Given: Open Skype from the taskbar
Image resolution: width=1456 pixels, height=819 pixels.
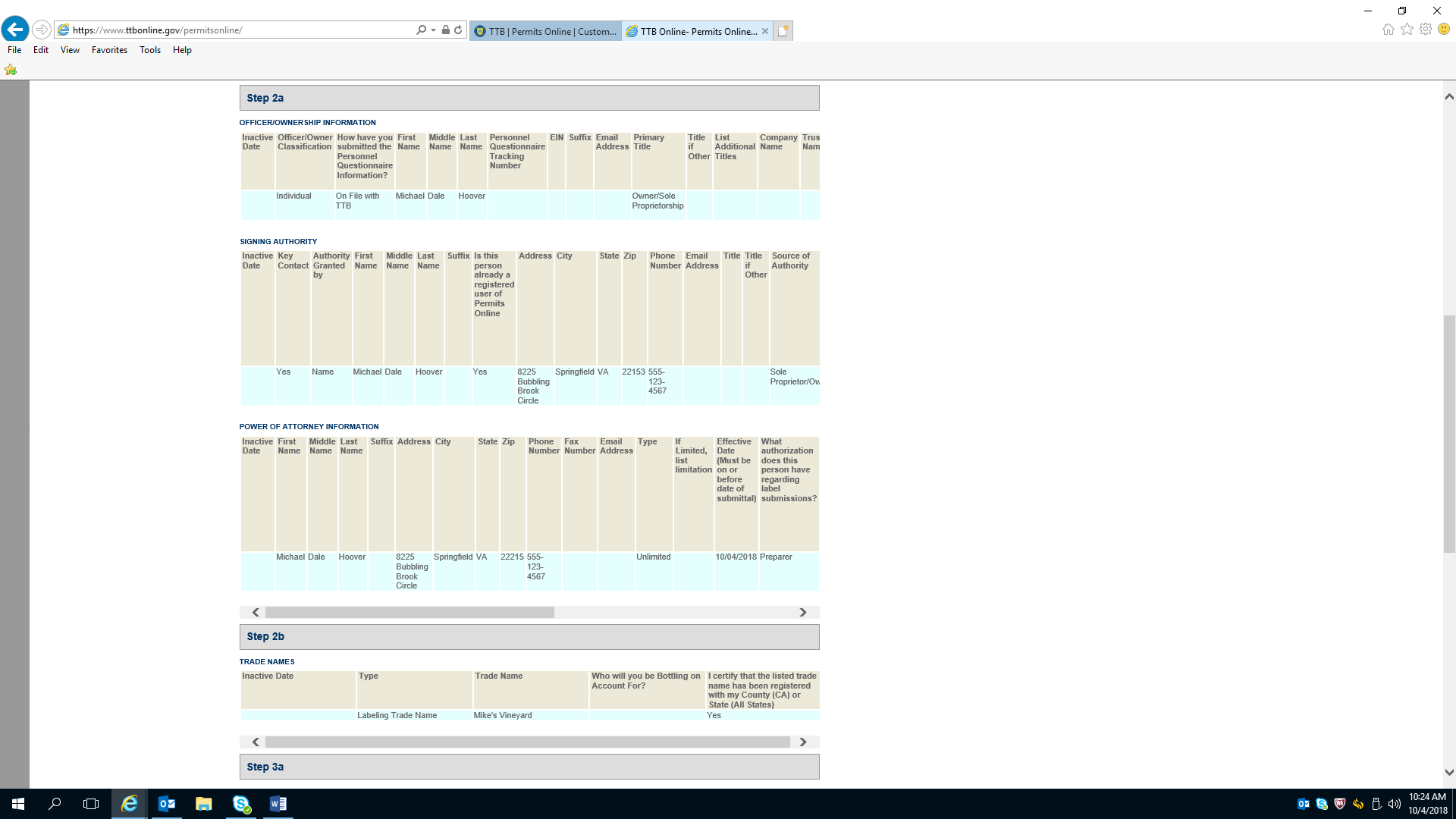Looking at the screenshot, I should tap(241, 804).
